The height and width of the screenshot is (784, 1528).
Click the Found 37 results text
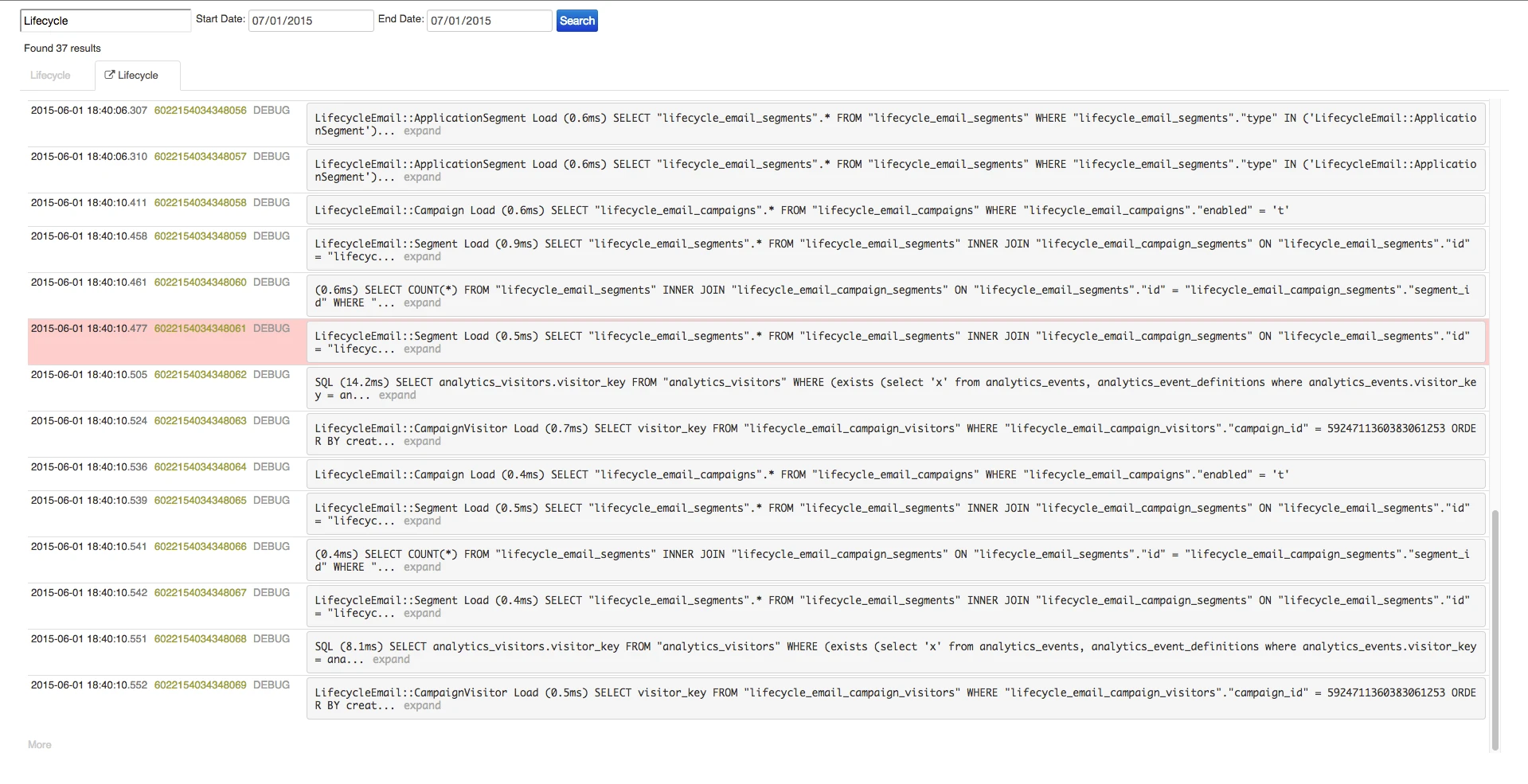pos(62,49)
